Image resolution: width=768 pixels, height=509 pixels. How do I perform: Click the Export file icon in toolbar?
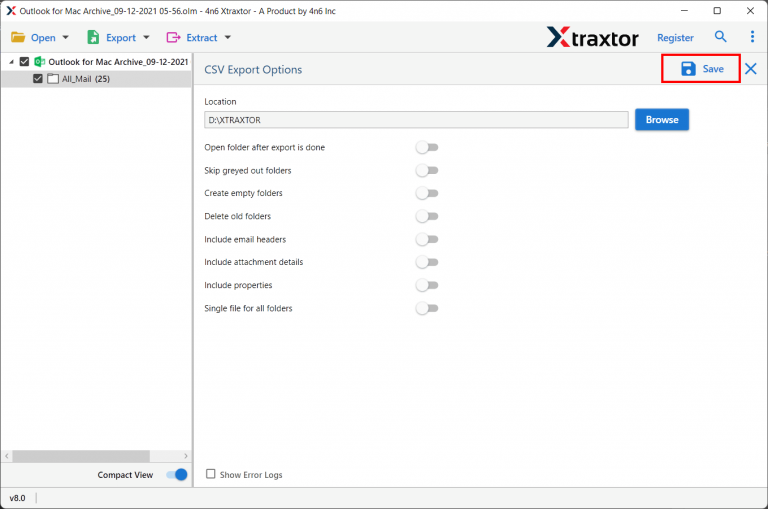click(x=93, y=38)
